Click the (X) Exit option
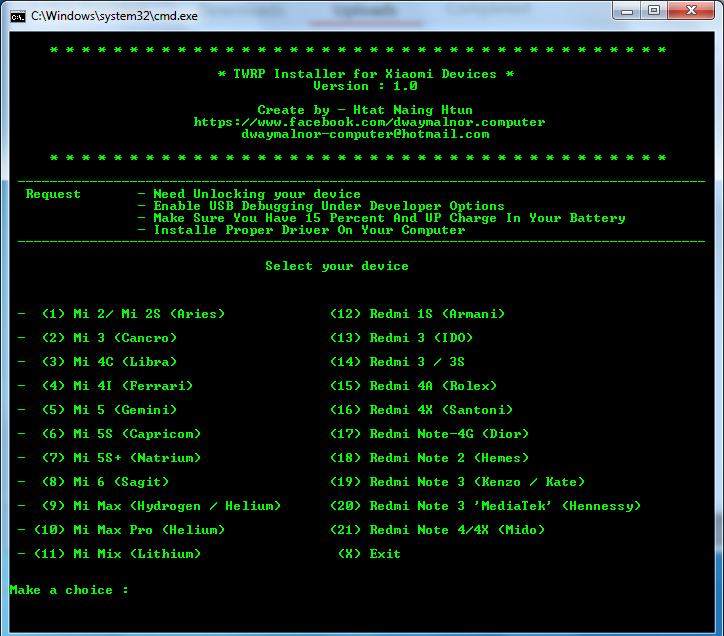This screenshot has height=636, width=724. [x=369, y=554]
